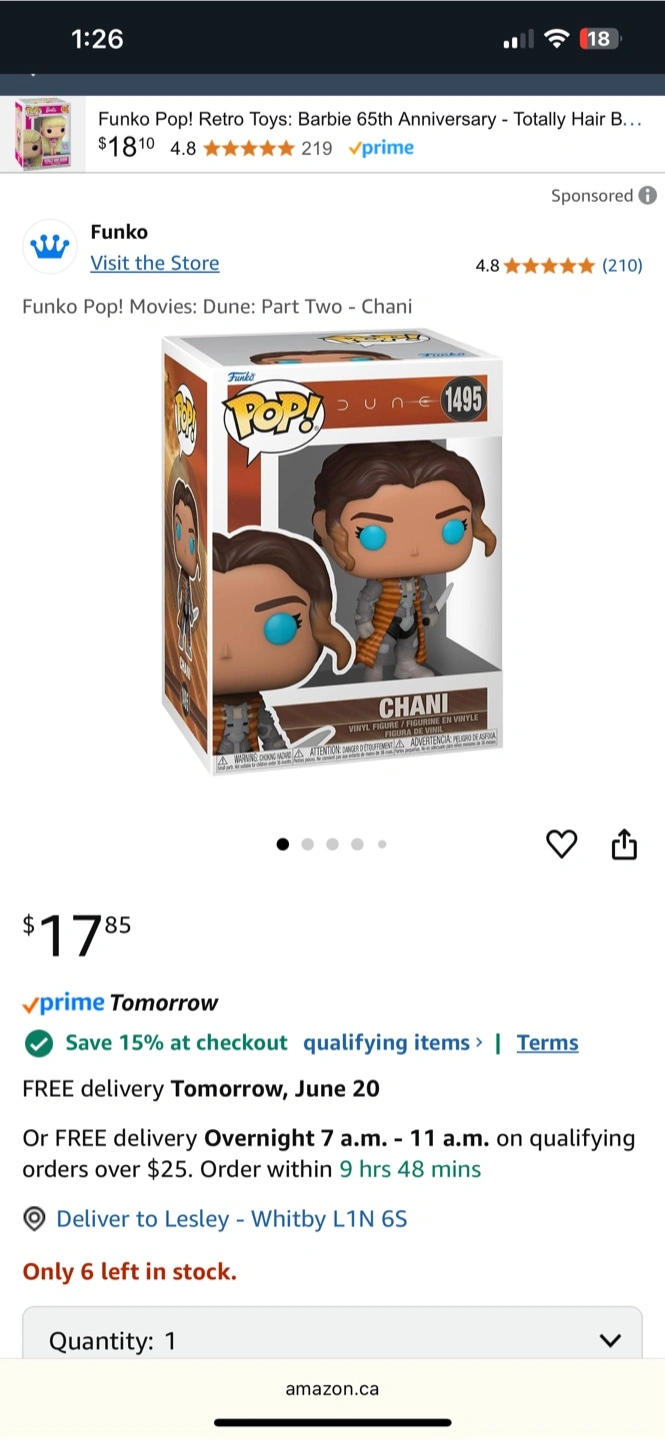Select the third image carousel dot
The height and width of the screenshot is (1440, 665).
[x=332, y=844]
